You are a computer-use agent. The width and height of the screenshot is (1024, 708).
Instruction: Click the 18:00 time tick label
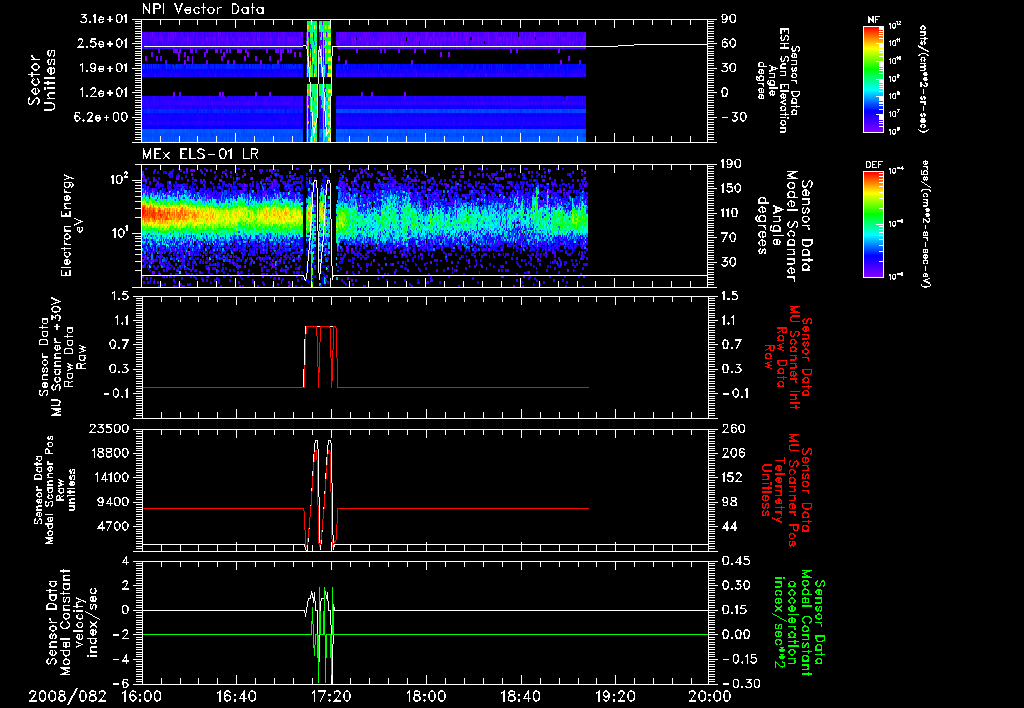[426, 696]
